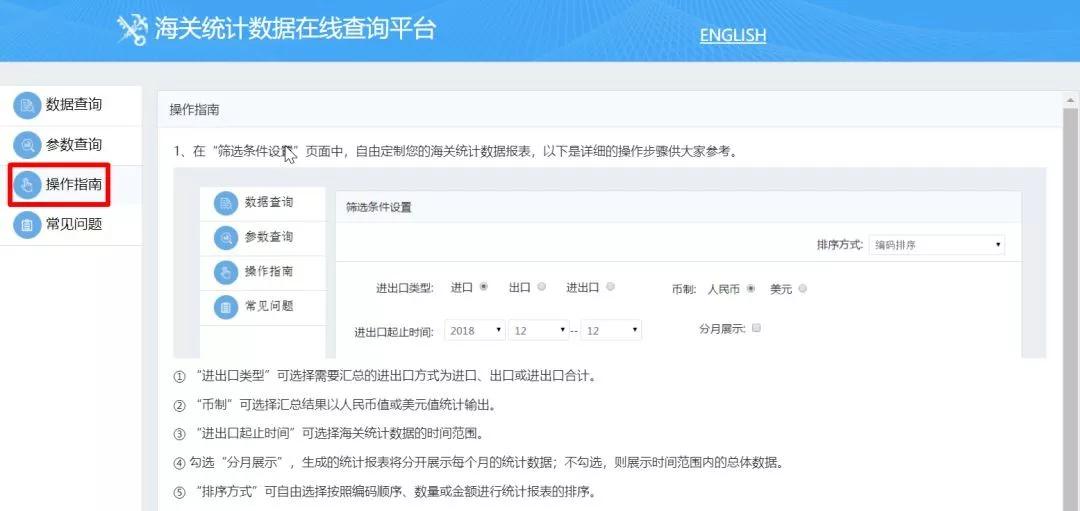
Task: Click the instruction line starting with 1、在
Action: pyautogui.click(x=456, y=152)
